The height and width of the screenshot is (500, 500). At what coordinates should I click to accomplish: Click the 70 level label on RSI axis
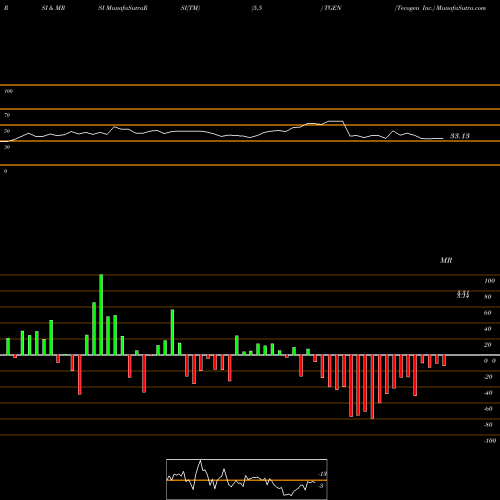(7, 115)
